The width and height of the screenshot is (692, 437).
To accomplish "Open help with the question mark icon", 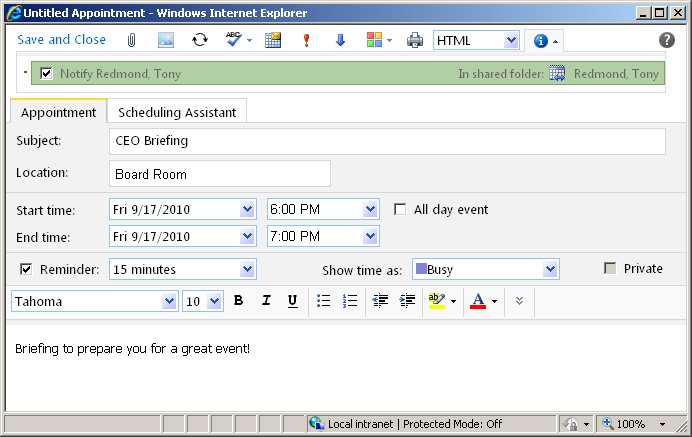I will click(x=667, y=40).
